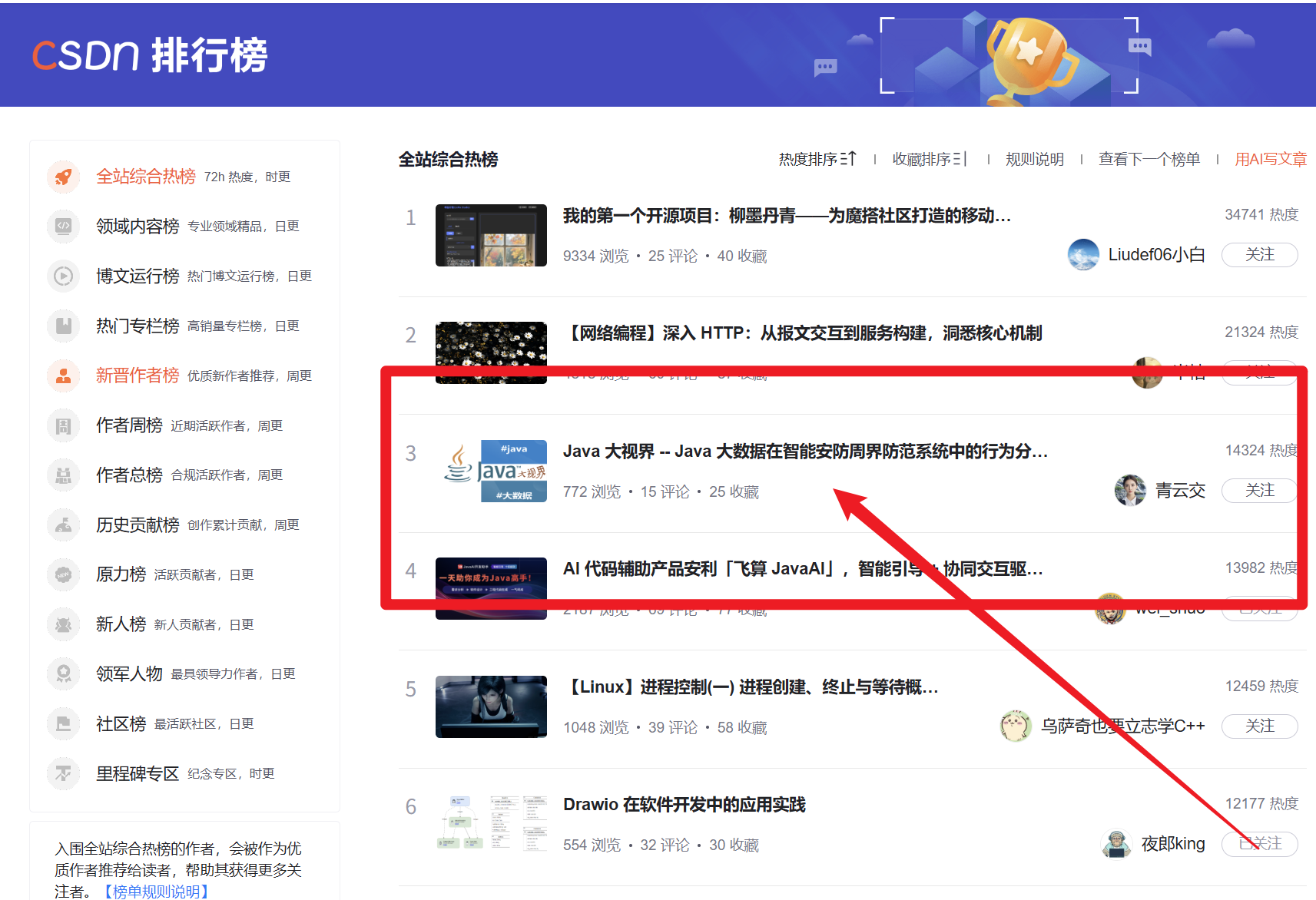Follow 青云交 with 关注 button

[1260, 490]
